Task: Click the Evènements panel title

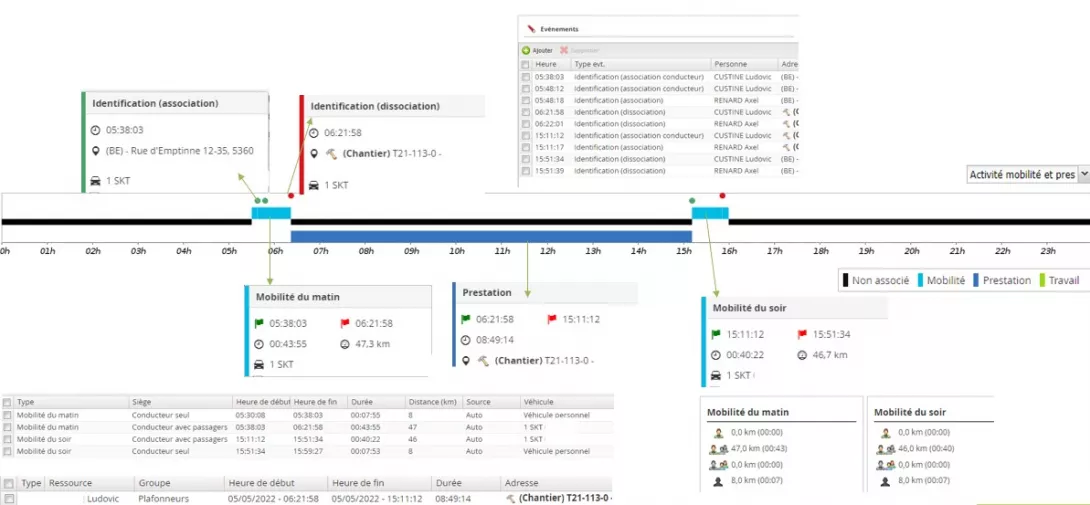Action: click(x=559, y=29)
